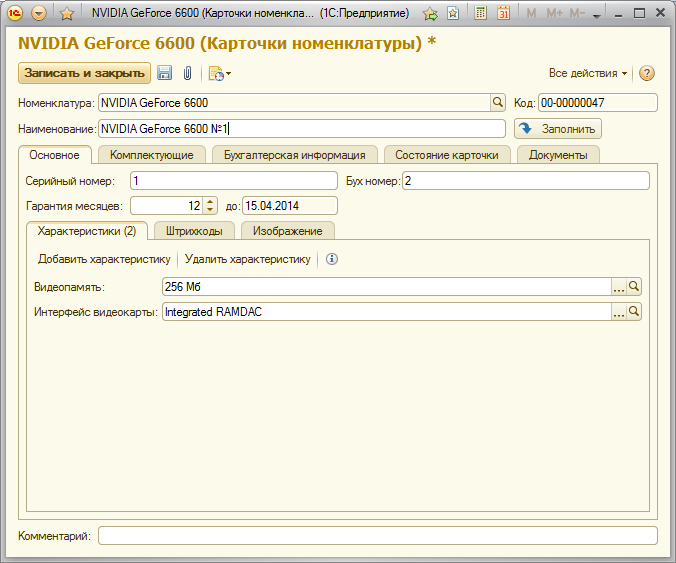
Task: Click the Интерфейс видеокарты value field
Action: point(387,312)
